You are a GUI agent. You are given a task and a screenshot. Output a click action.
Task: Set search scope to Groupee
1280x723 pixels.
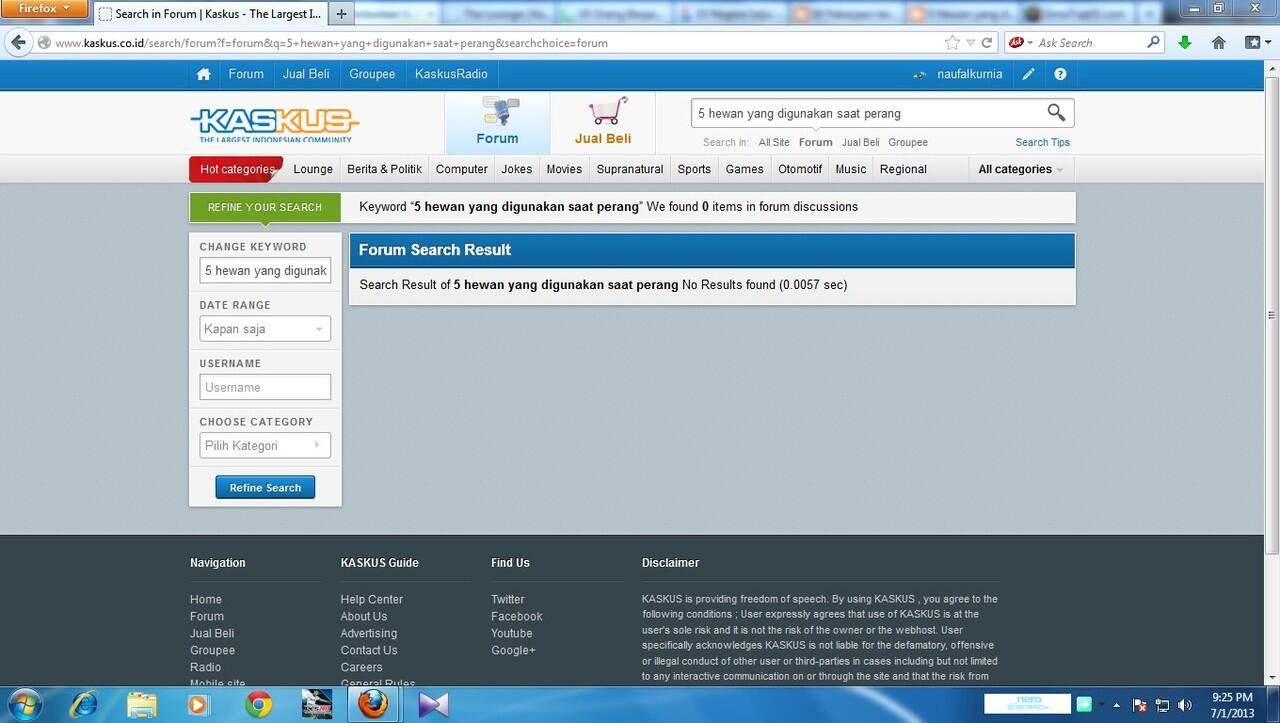point(908,142)
